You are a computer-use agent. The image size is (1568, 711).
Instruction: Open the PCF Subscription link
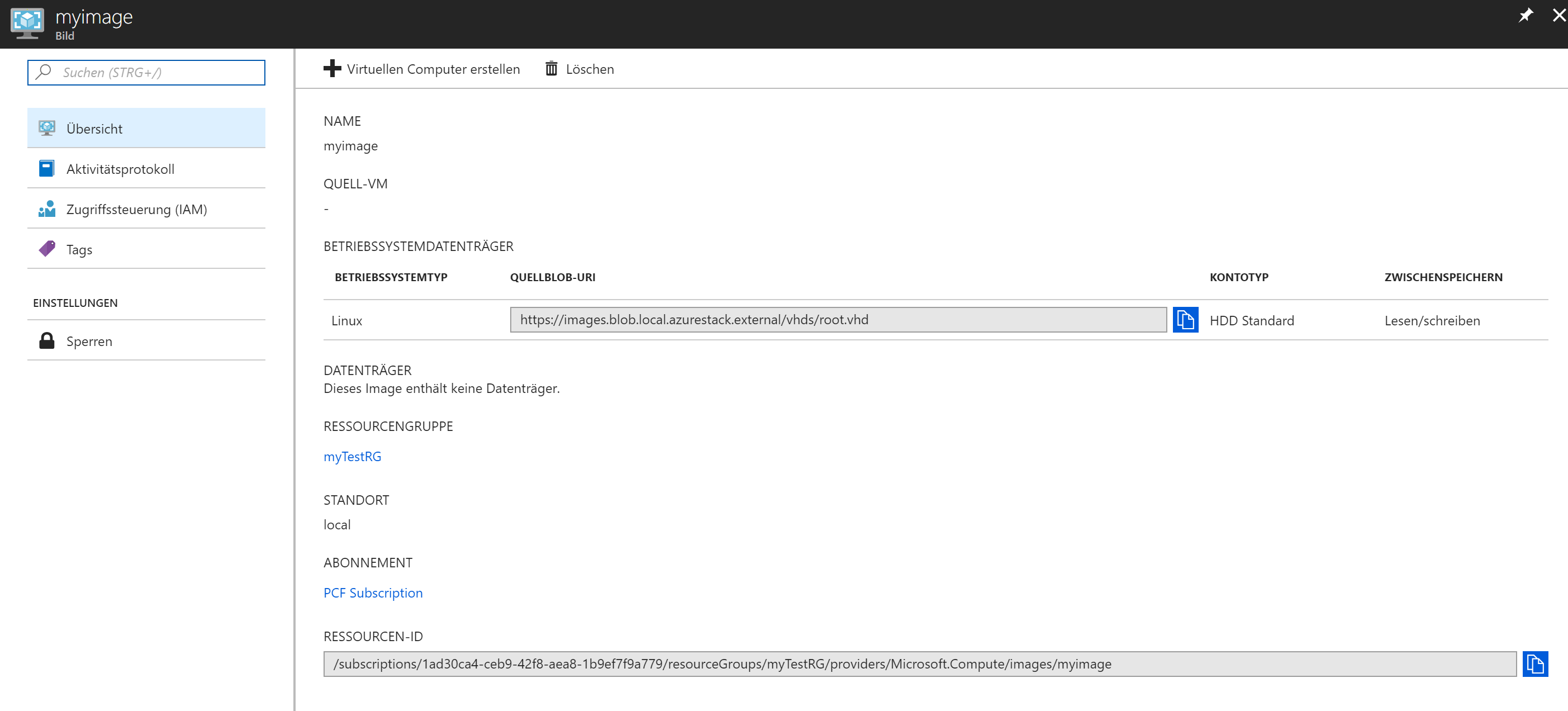tap(373, 592)
